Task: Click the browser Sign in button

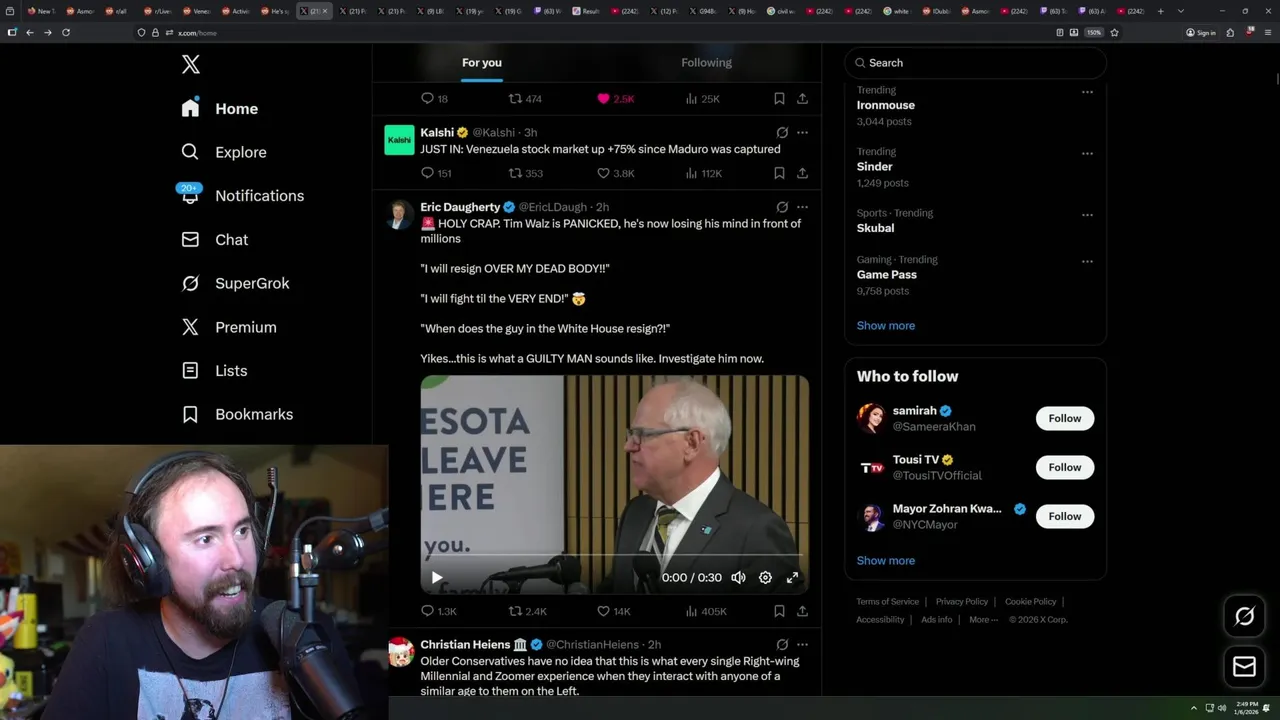Action: (1201, 32)
